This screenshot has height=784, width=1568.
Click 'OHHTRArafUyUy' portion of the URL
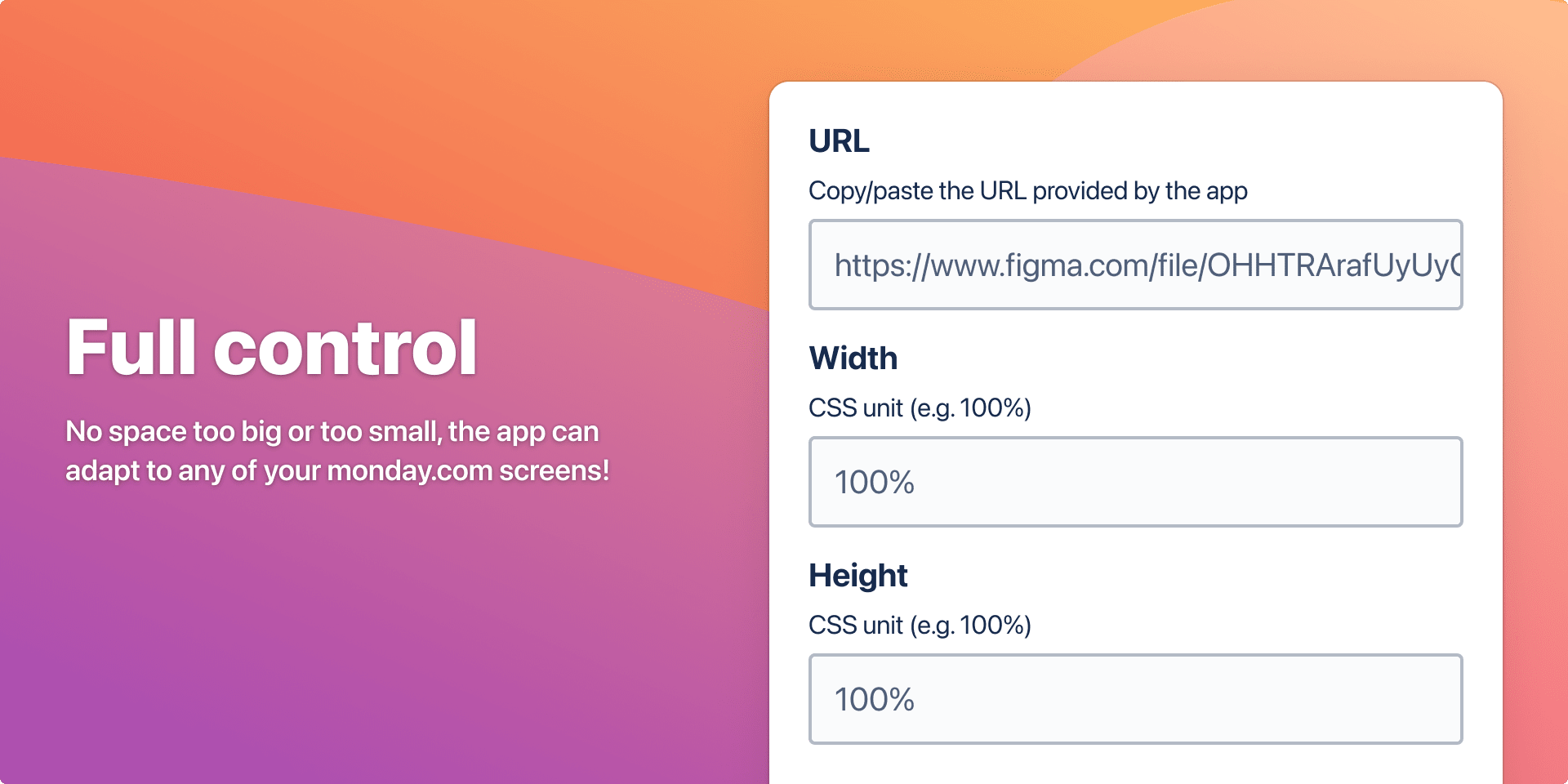coord(1328,265)
